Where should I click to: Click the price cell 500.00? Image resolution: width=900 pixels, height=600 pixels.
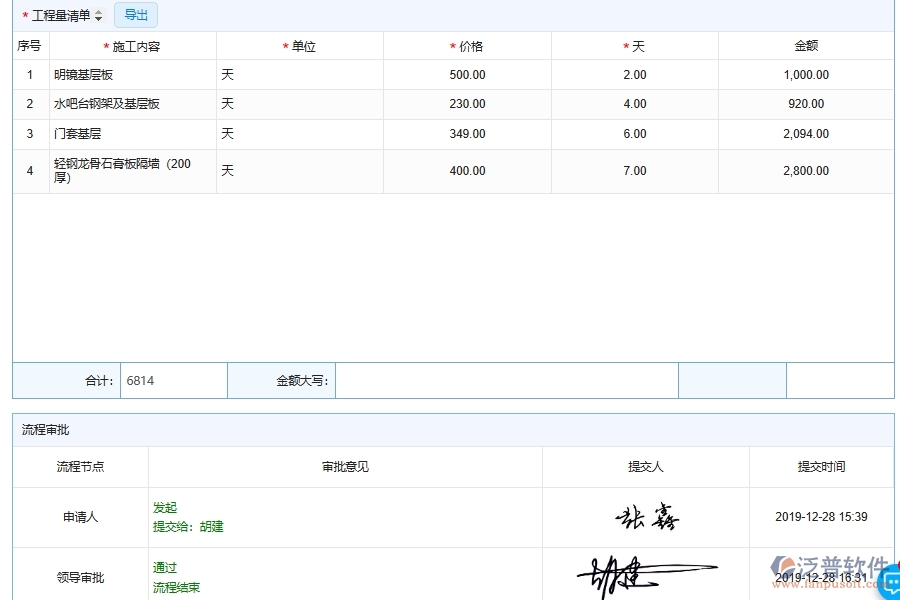[x=467, y=75]
